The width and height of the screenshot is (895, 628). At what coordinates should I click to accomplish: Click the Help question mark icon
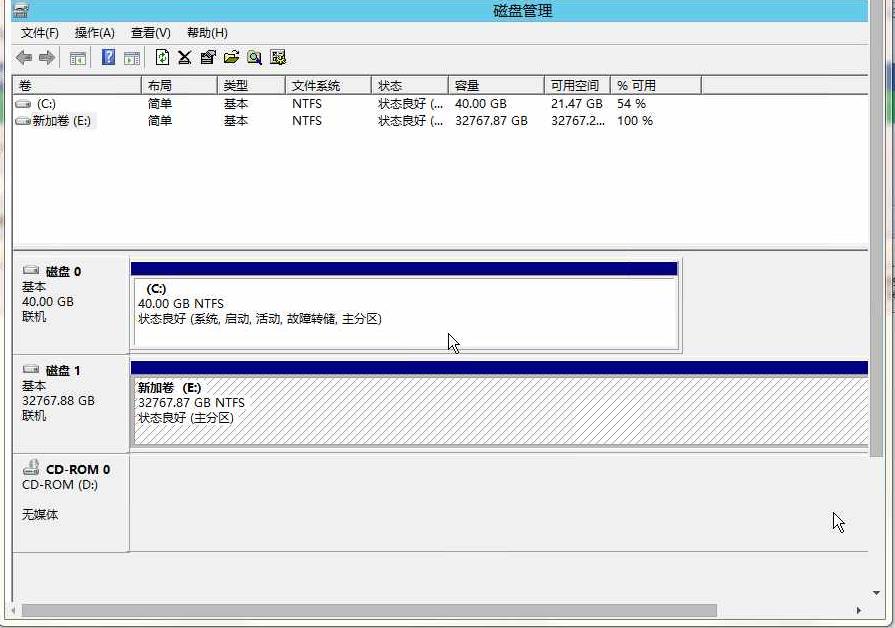[107, 57]
